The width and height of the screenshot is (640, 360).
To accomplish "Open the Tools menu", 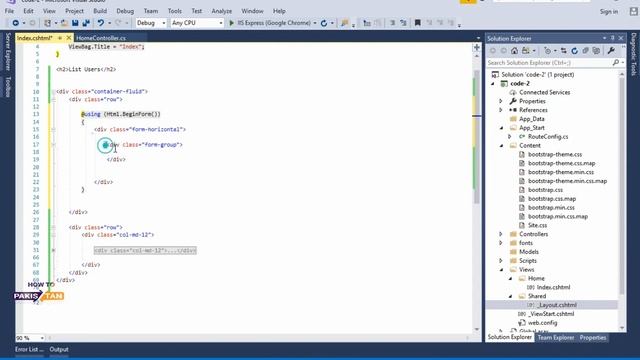I will (x=175, y=11).
